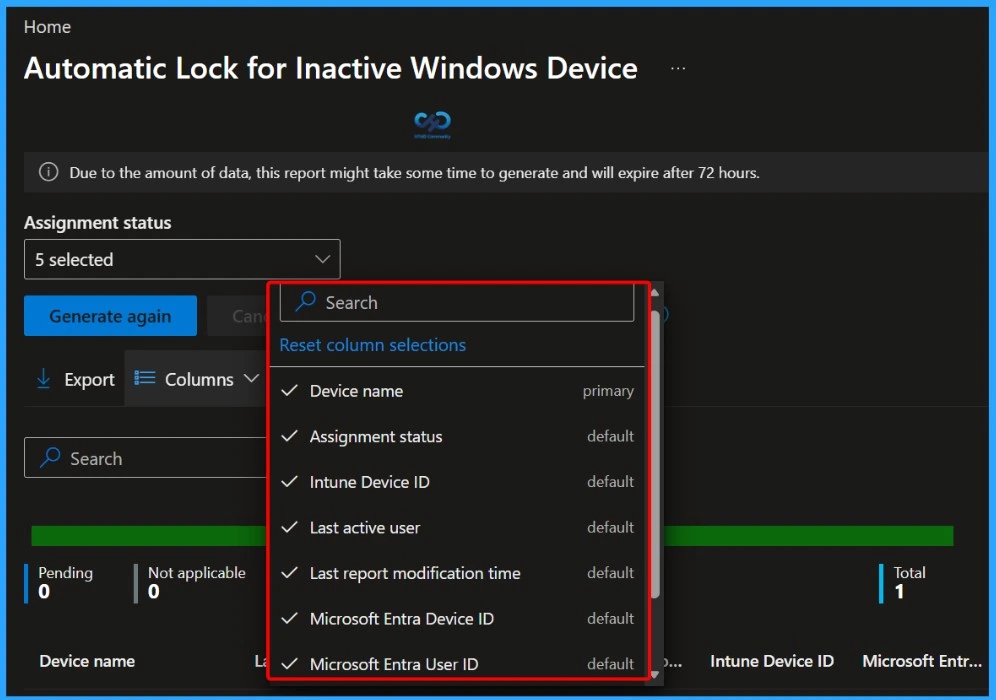Click the Total count 1
Screen dimensions: 996x700
tap(899, 591)
